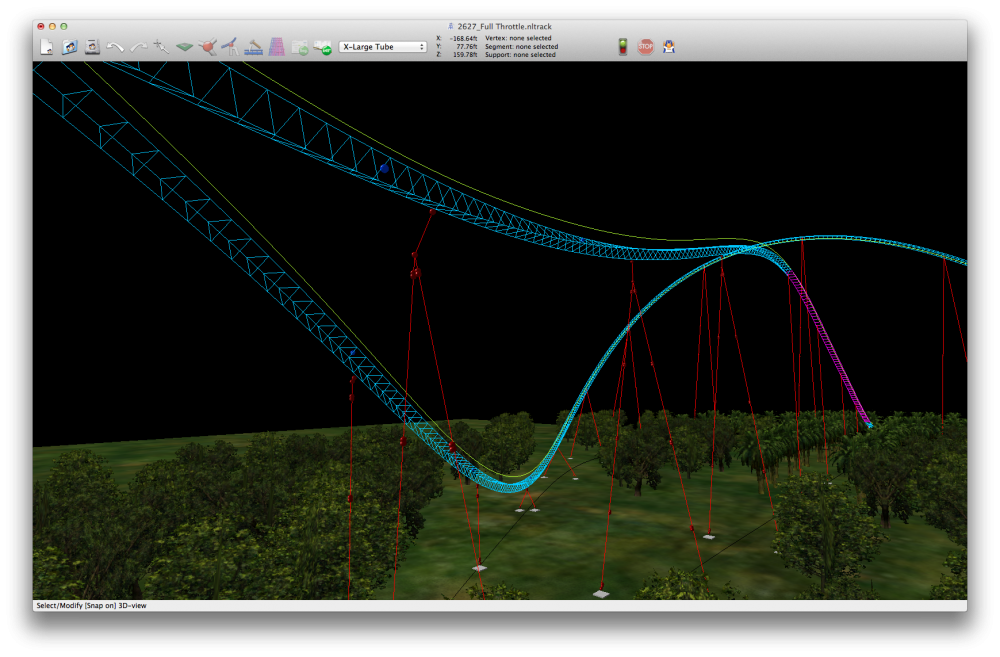1000x657 pixels.
Task: Click the track on ground supports icon
Action: point(253,46)
